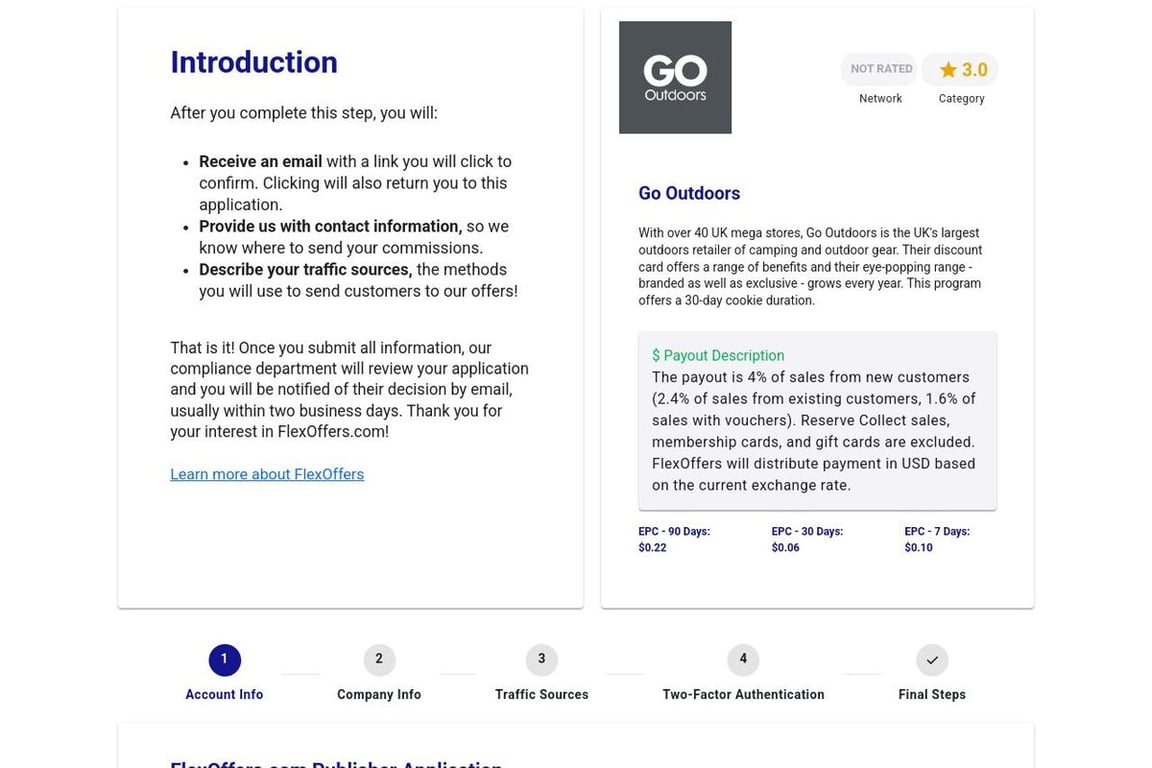Click the Two-Factor Authentication step label
The width and height of the screenshot is (1152, 768).
tap(744, 695)
